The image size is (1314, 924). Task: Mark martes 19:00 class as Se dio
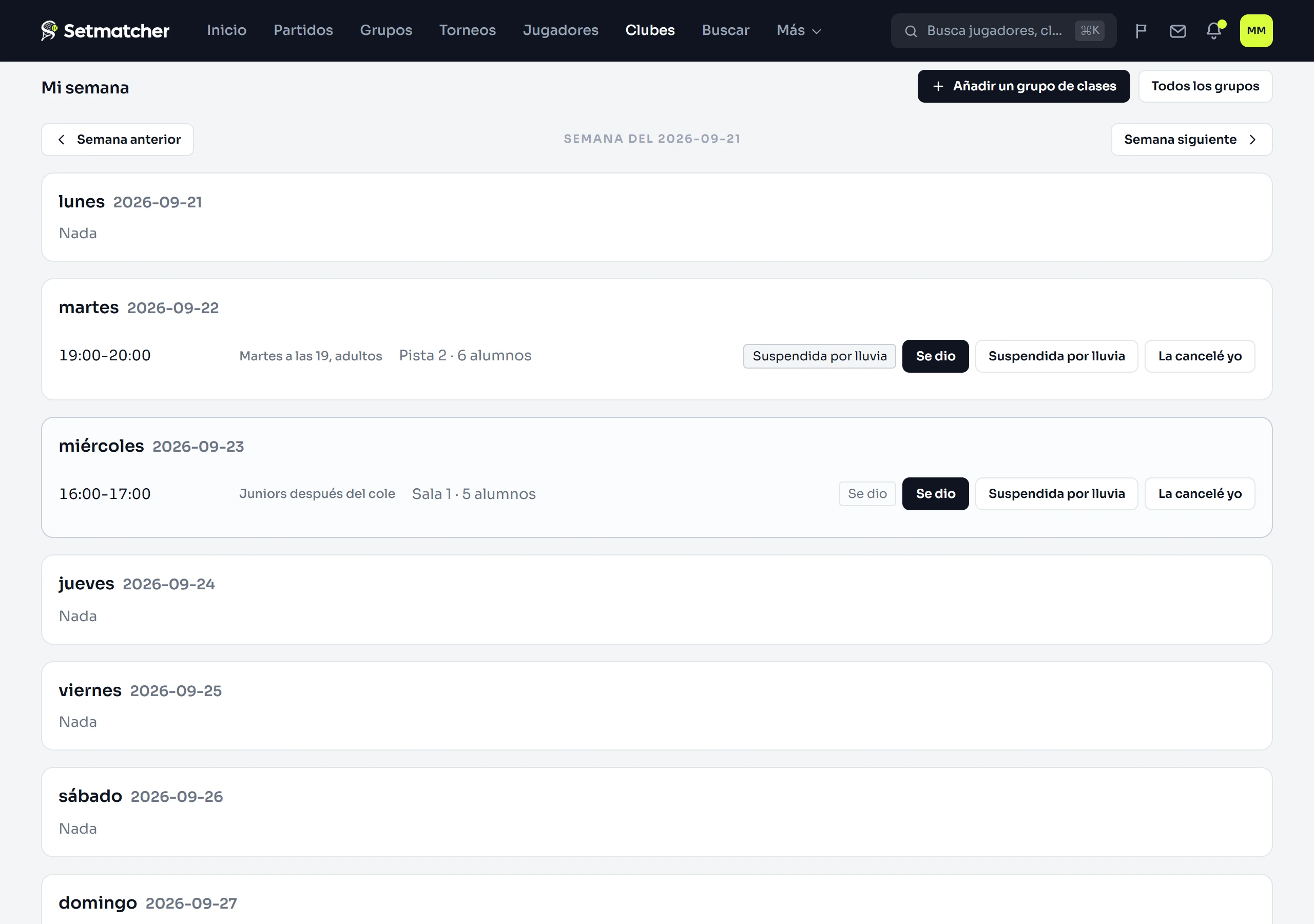[x=935, y=356]
